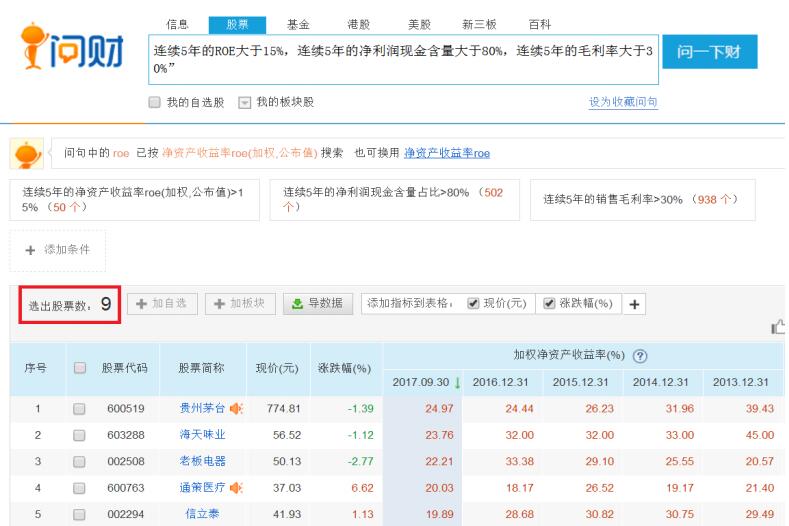Viewport: 789px width, 526px height.
Task: Click the help question mark beside 加权净资产收益率
Action: (x=640, y=356)
